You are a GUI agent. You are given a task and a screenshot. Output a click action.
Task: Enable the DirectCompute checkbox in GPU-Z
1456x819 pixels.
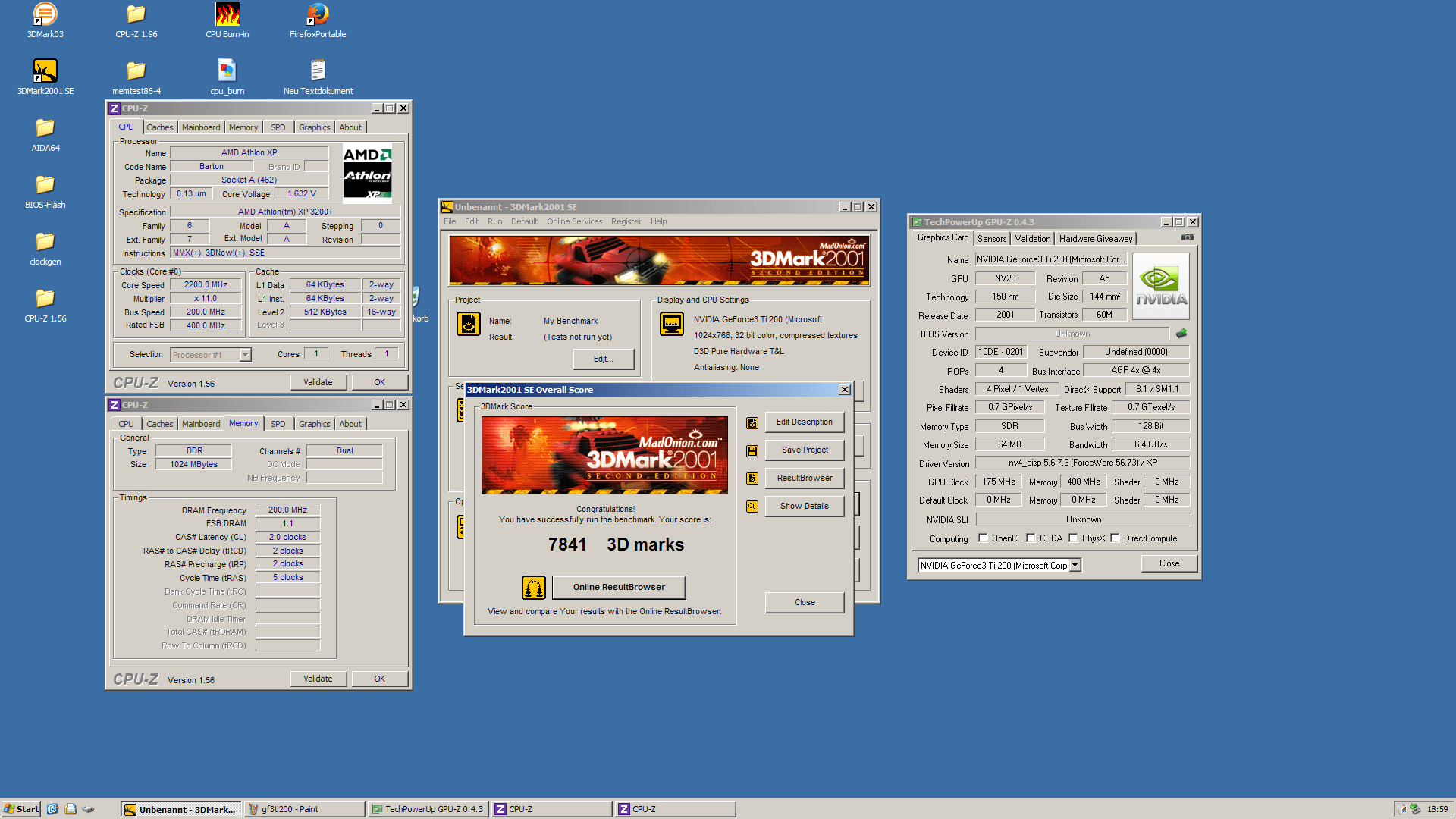pyautogui.click(x=1115, y=538)
